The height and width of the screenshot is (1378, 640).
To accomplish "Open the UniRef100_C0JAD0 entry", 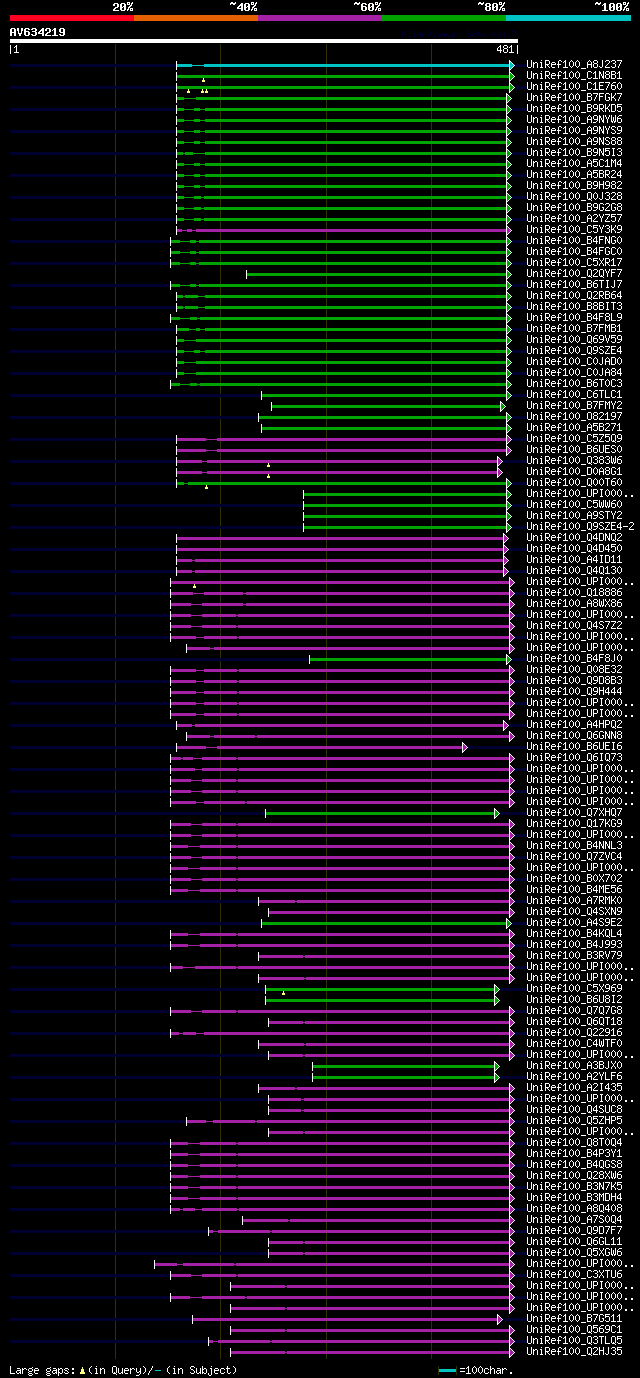I will (x=574, y=361).
